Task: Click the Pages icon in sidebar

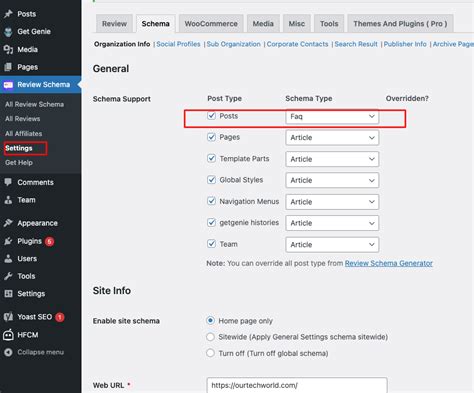Action: [8, 67]
